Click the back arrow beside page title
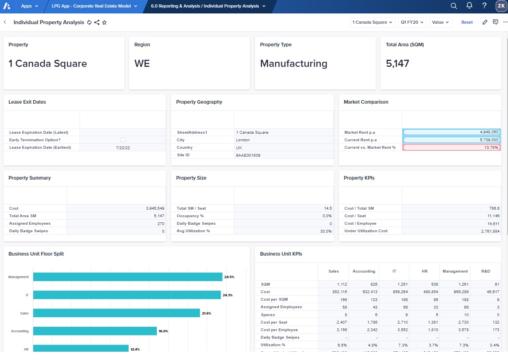The width and height of the screenshot is (508, 360). pos(5,22)
